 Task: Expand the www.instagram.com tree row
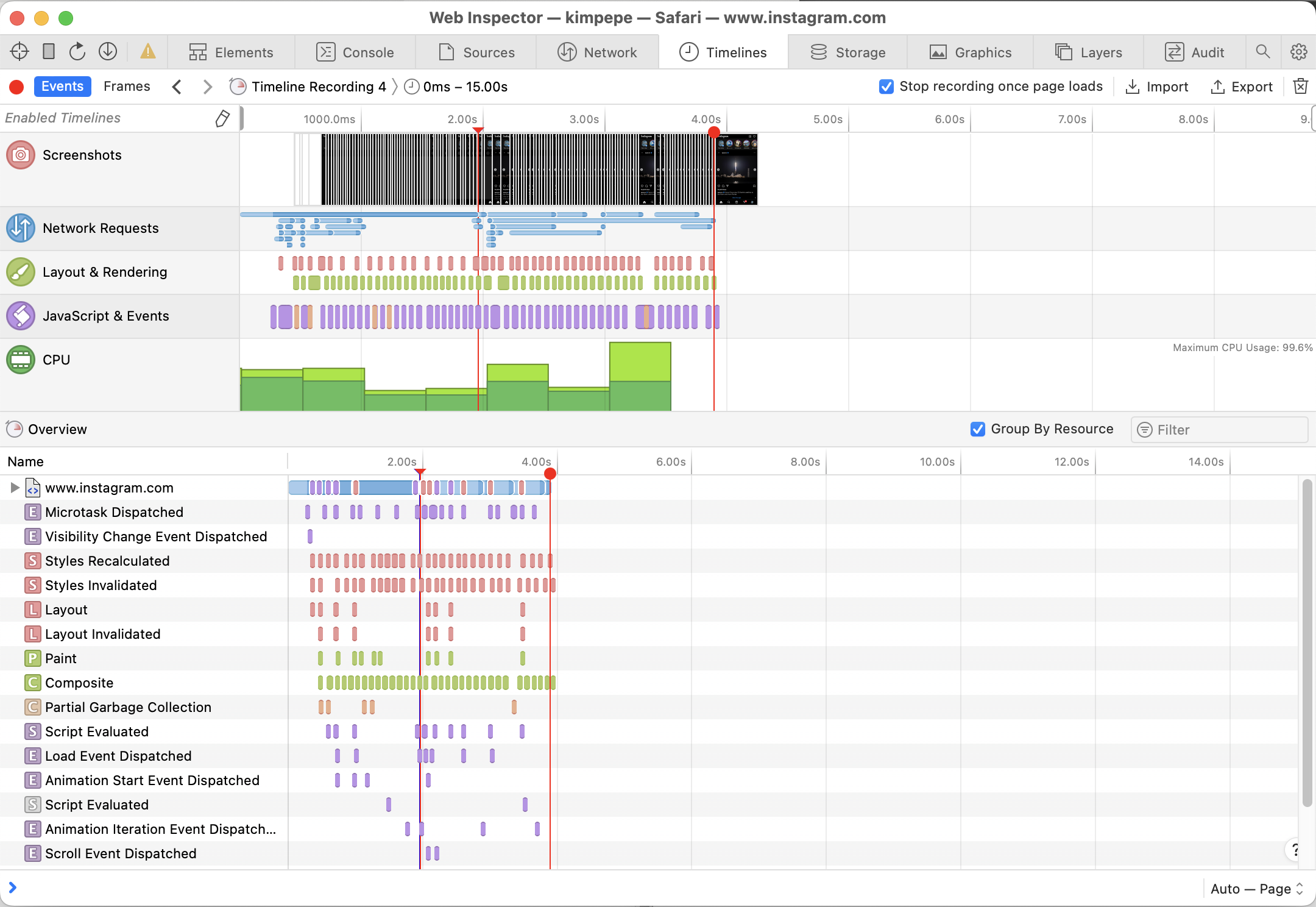tap(15, 488)
